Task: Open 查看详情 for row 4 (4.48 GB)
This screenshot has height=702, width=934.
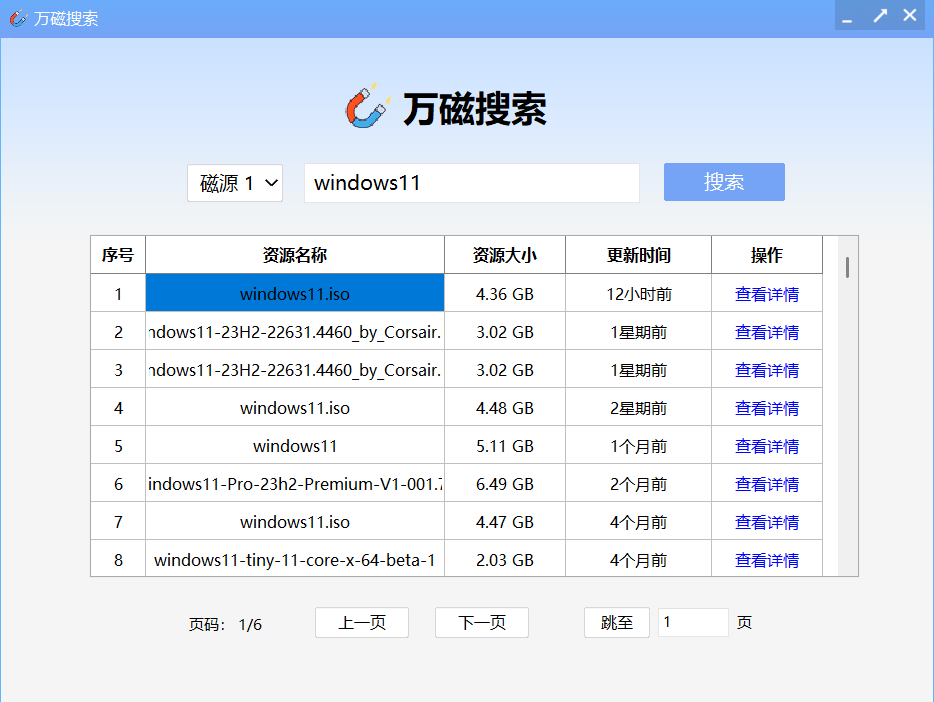Action: pos(767,408)
